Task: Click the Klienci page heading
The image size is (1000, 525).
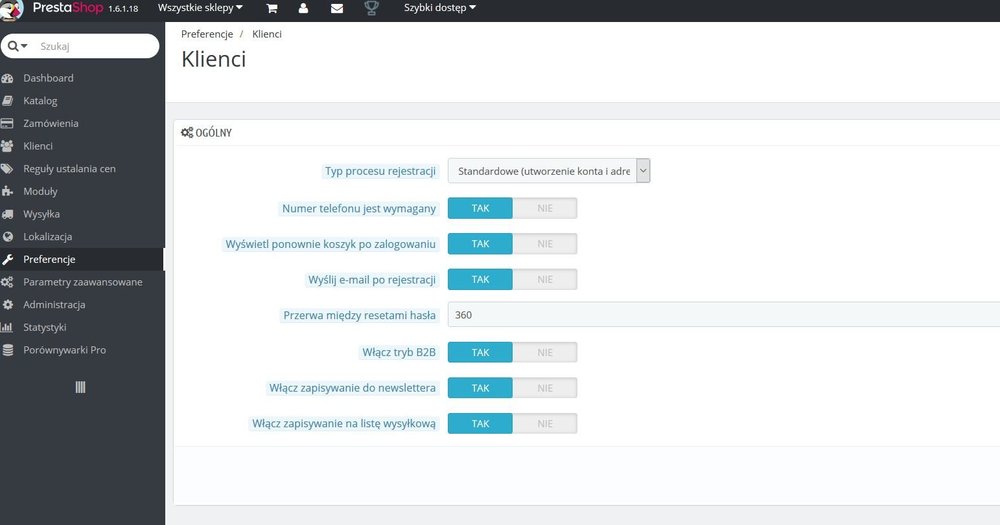Action: (x=214, y=59)
